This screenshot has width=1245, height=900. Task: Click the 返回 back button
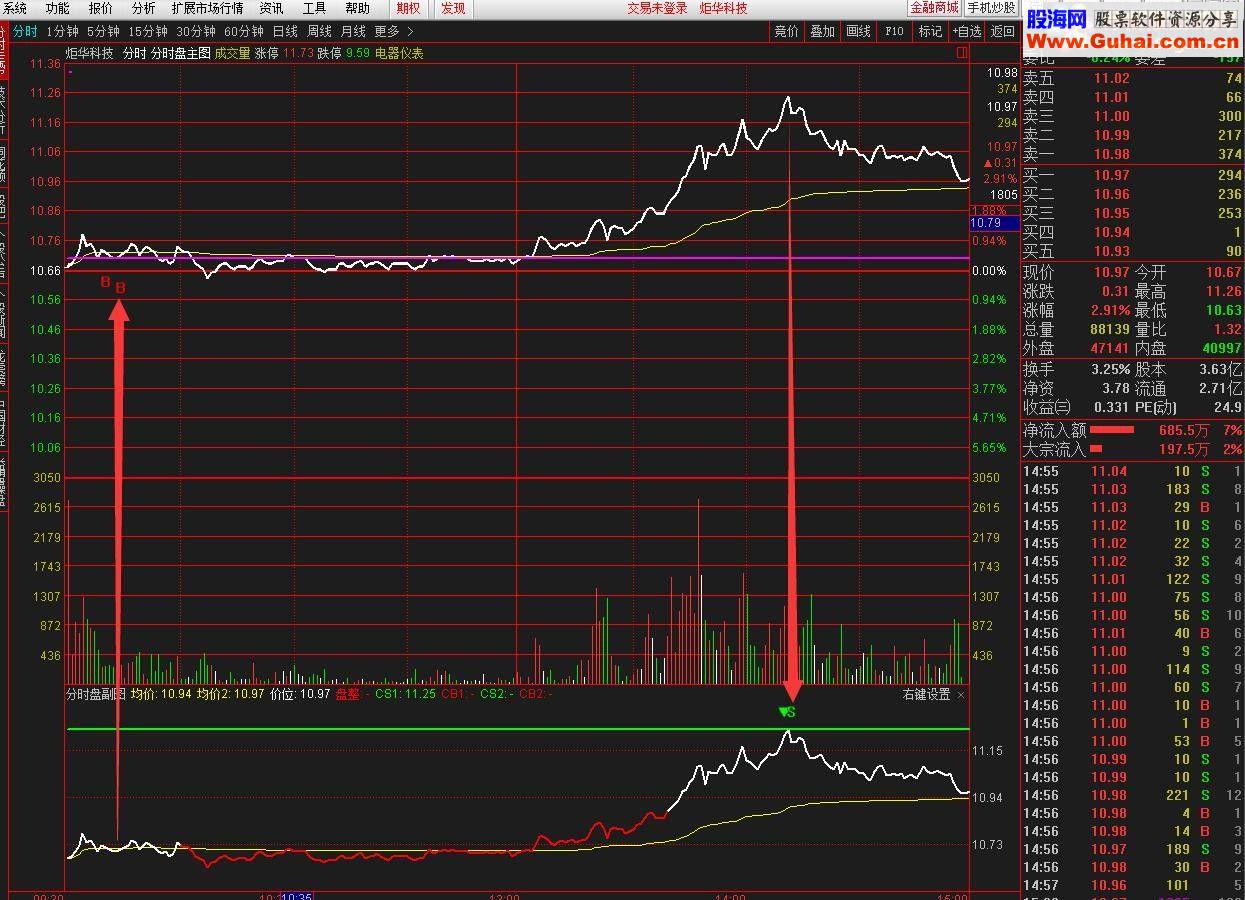click(1002, 31)
